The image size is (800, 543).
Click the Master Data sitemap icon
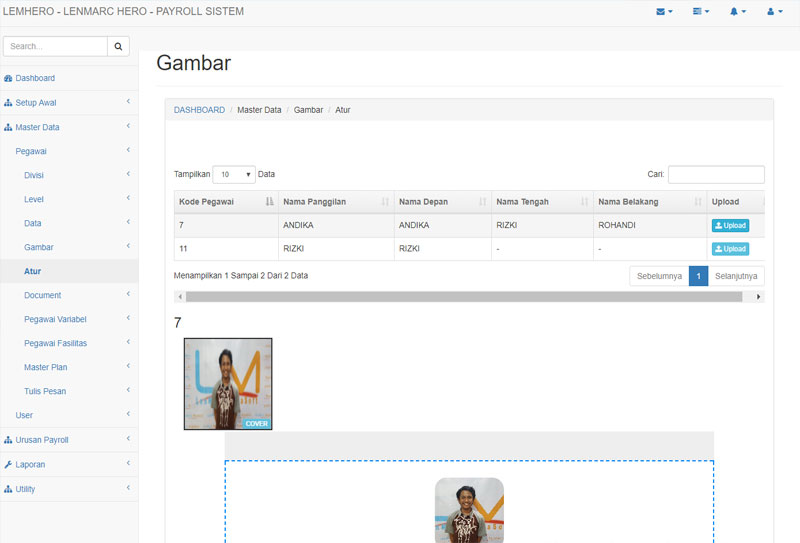click(x=8, y=127)
